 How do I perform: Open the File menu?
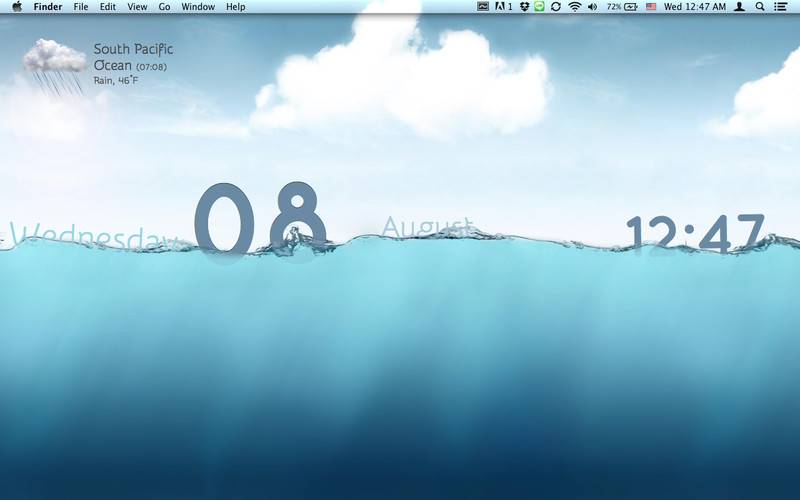pos(81,7)
